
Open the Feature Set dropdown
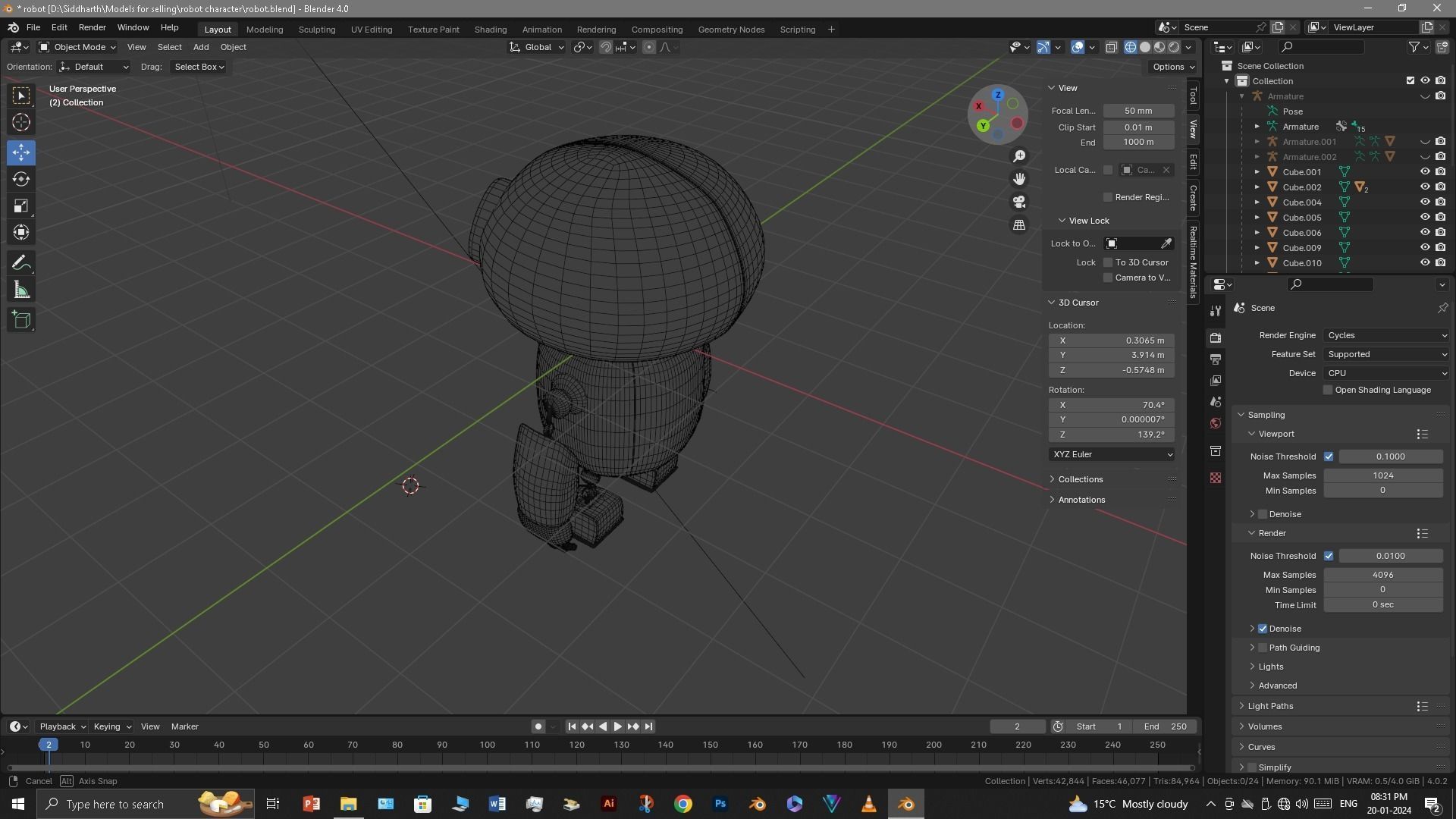(x=1386, y=354)
